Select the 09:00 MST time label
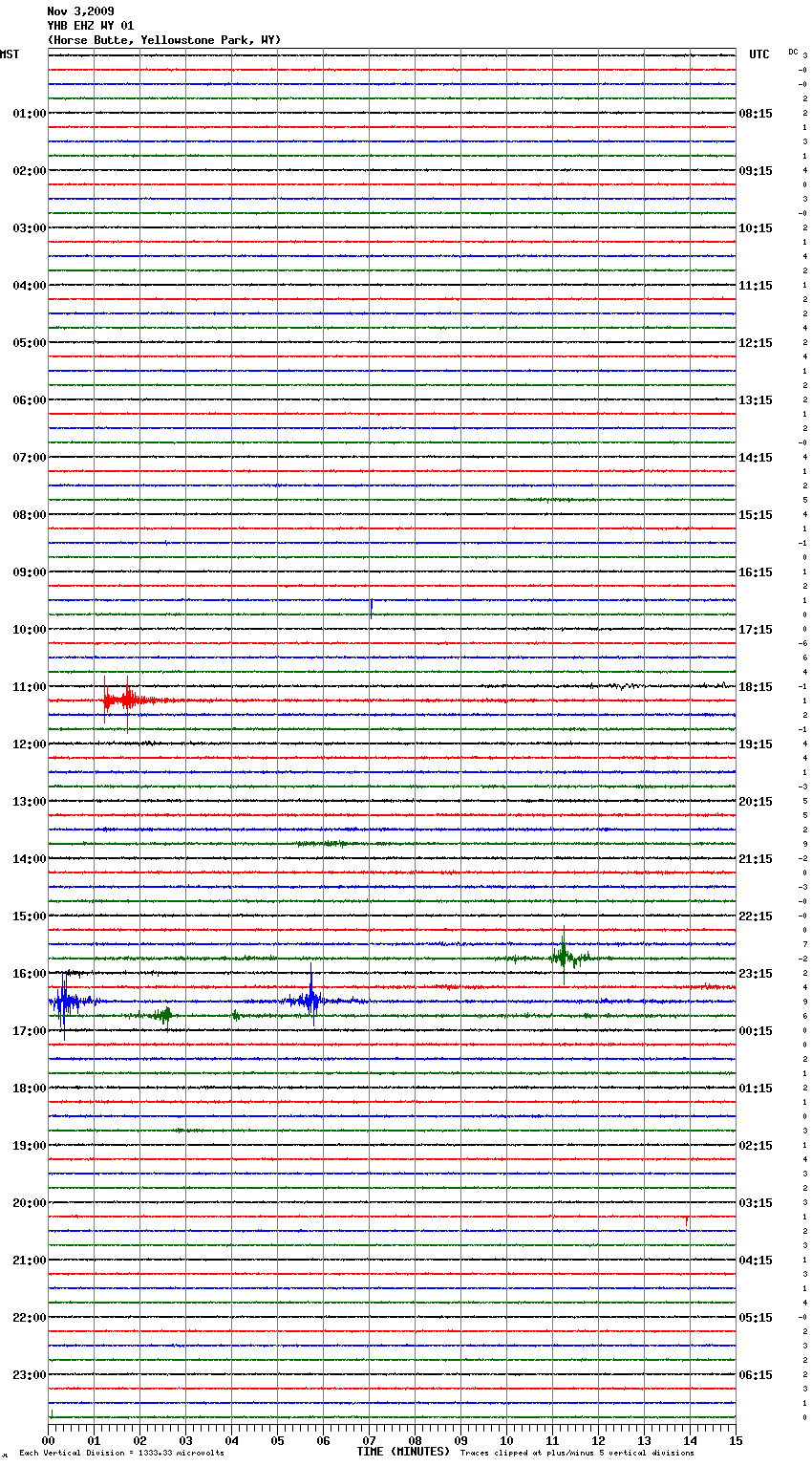 tap(29, 572)
